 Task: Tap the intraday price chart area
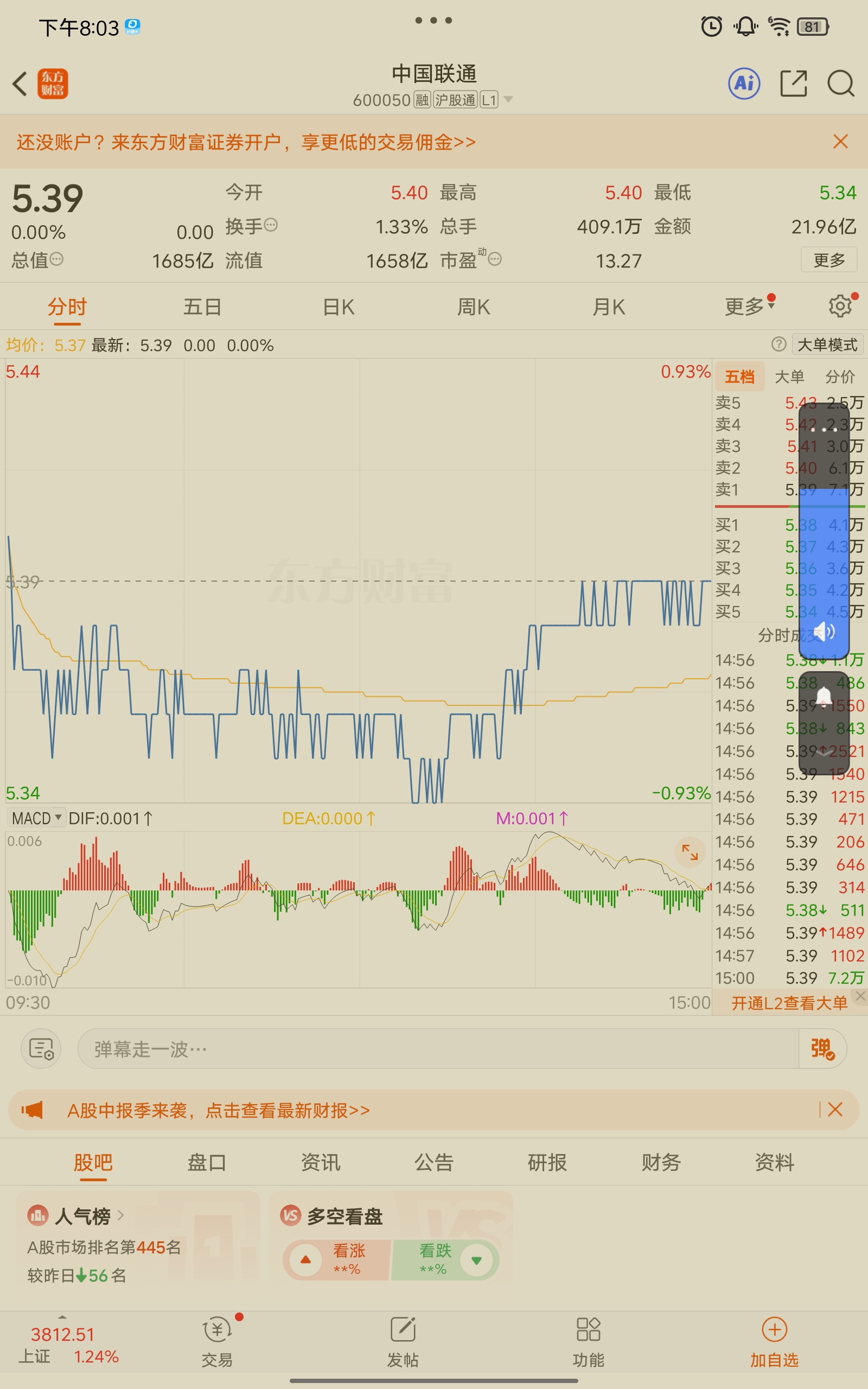pyautogui.click(x=359, y=581)
